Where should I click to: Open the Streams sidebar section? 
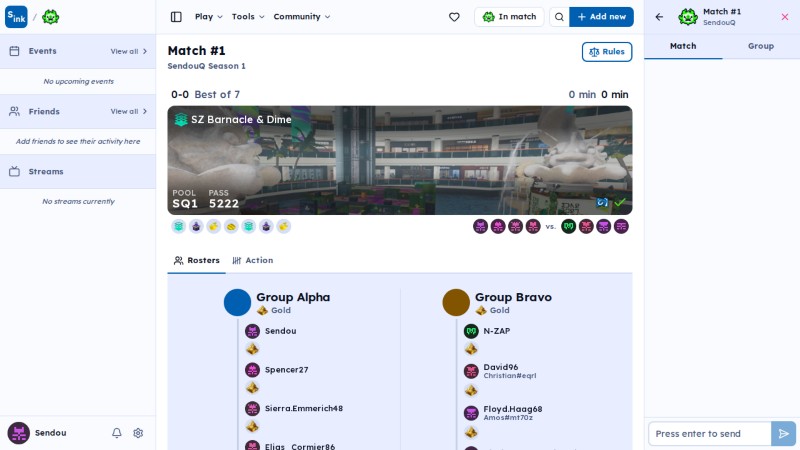[x=78, y=171]
